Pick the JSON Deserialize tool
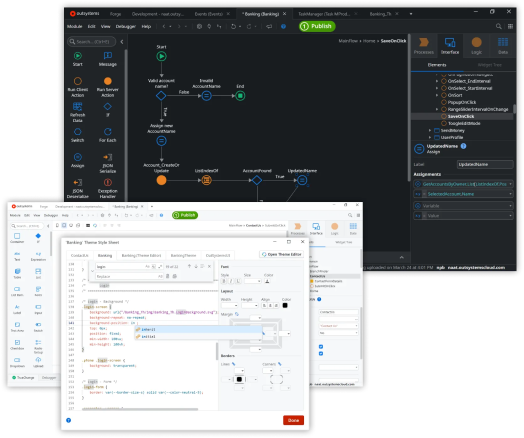The image size is (524, 438). (x=78, y=188)
